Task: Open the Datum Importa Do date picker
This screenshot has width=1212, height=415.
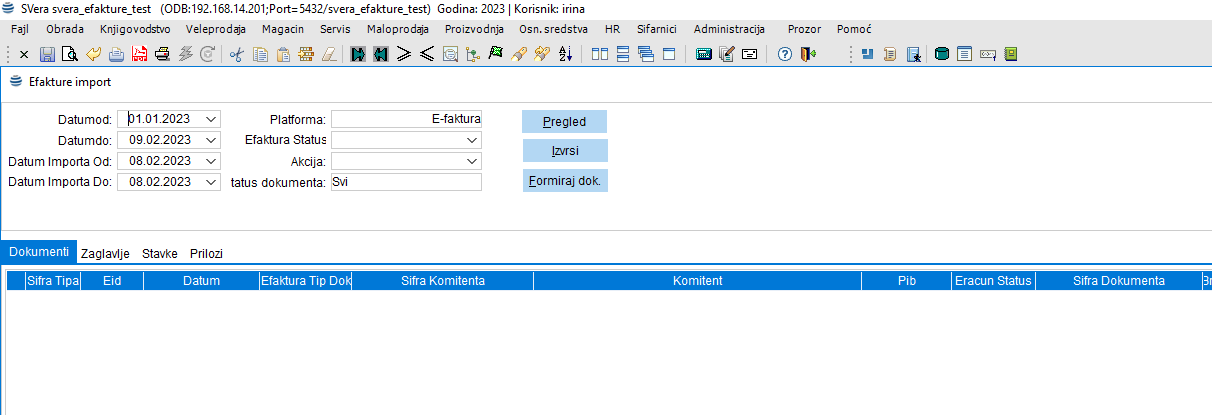Action: tap(211, 182)
